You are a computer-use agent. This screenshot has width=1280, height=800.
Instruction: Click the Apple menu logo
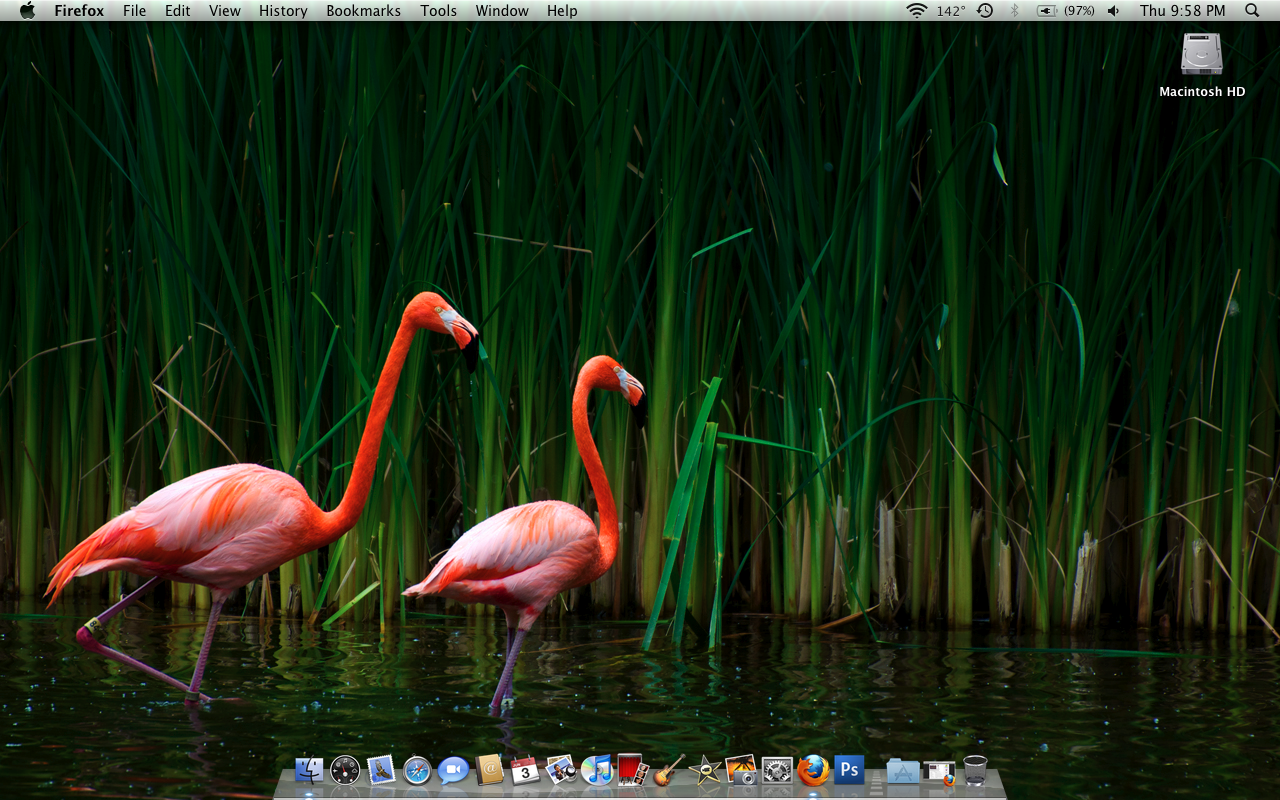(x=27, y=11)
